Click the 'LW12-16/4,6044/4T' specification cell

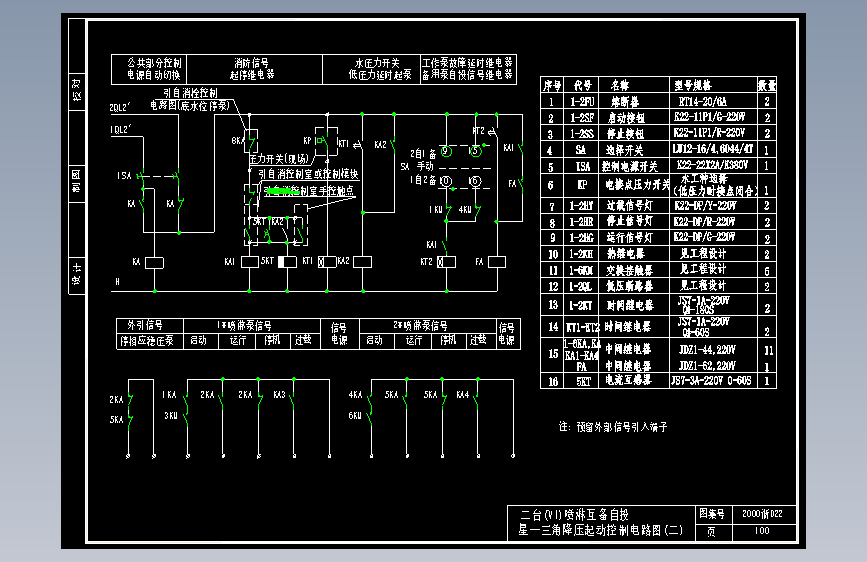(x=713, y=149)
